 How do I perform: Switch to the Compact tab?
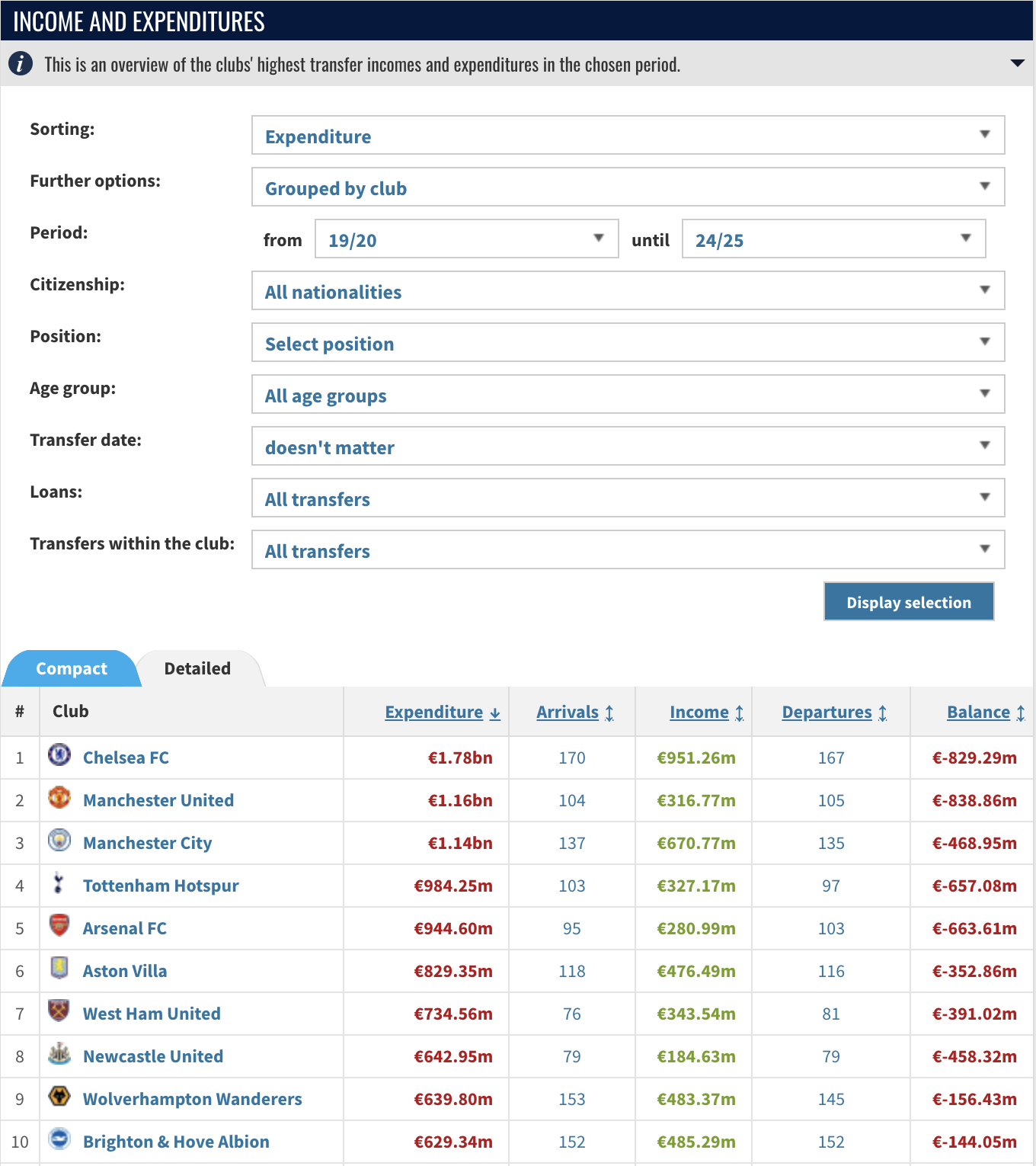[x=72, y=668]
